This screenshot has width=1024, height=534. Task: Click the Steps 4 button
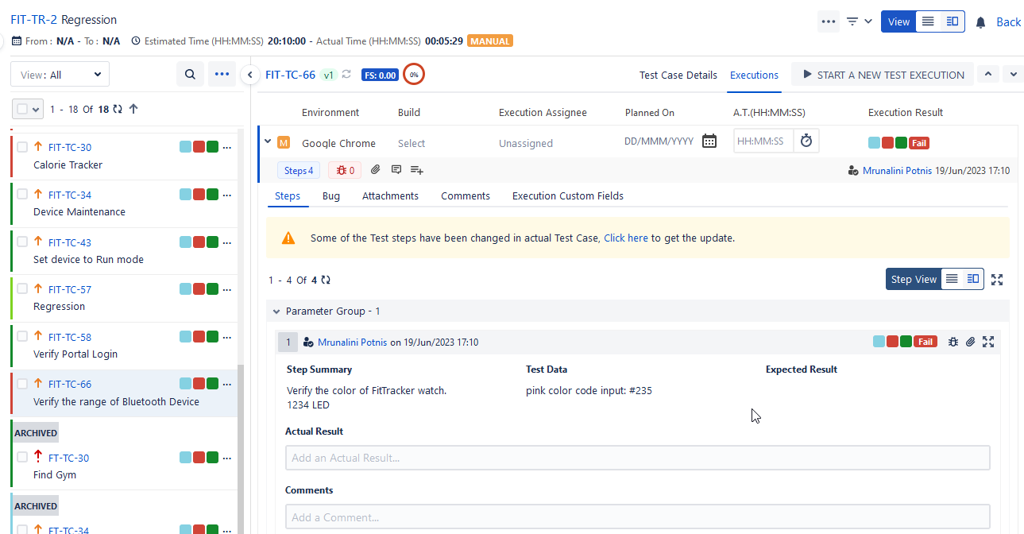click(298, 170)
